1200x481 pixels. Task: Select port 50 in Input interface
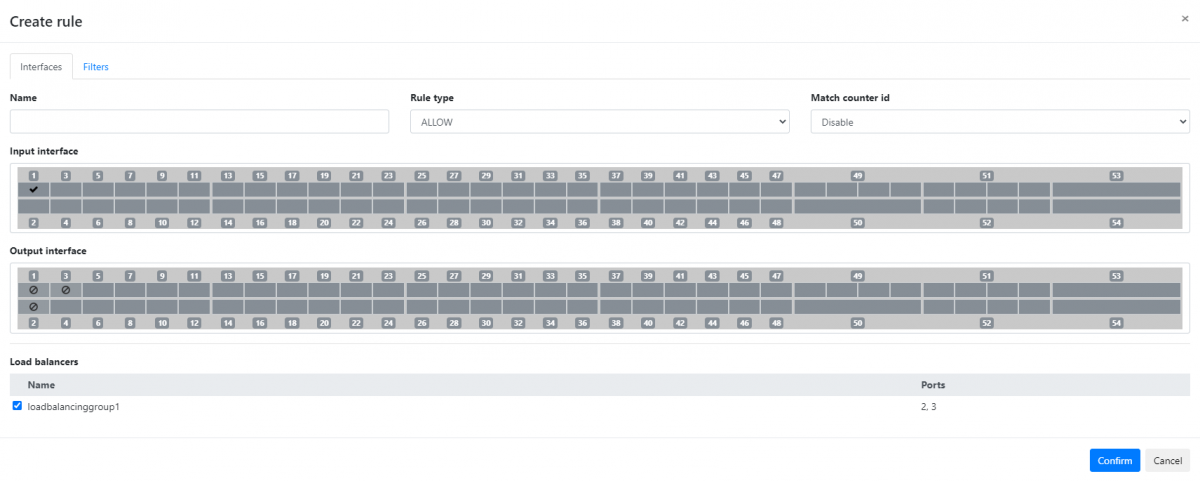click(857, 206)
